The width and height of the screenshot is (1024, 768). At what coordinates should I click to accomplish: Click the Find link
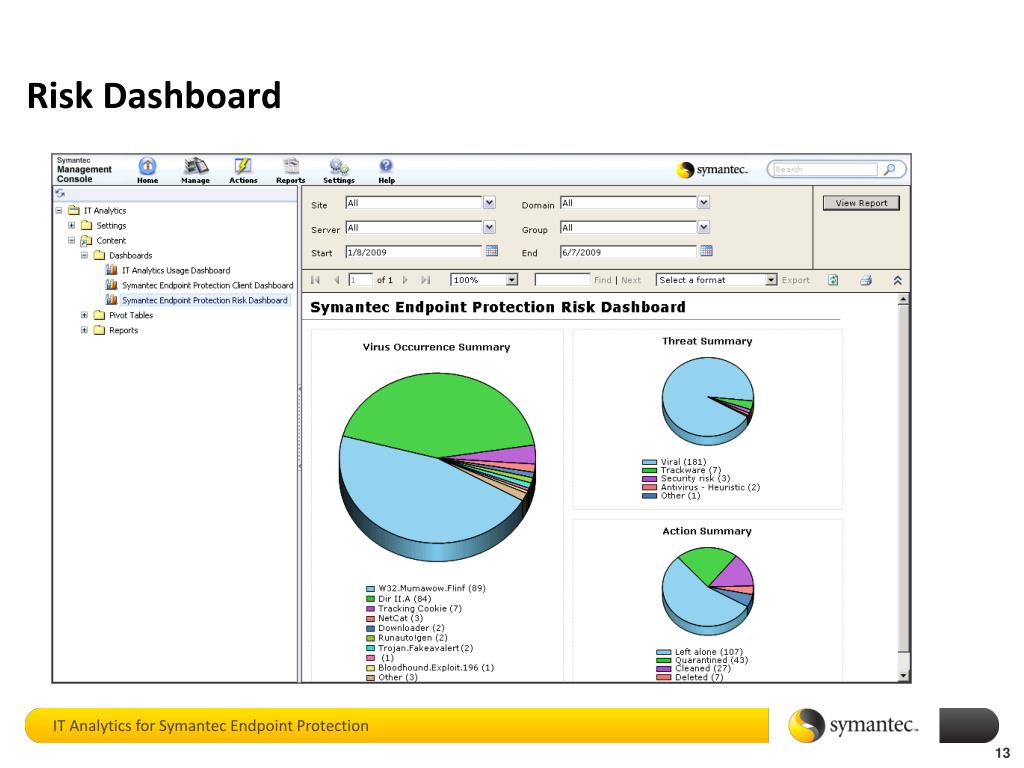coord(603,280)
